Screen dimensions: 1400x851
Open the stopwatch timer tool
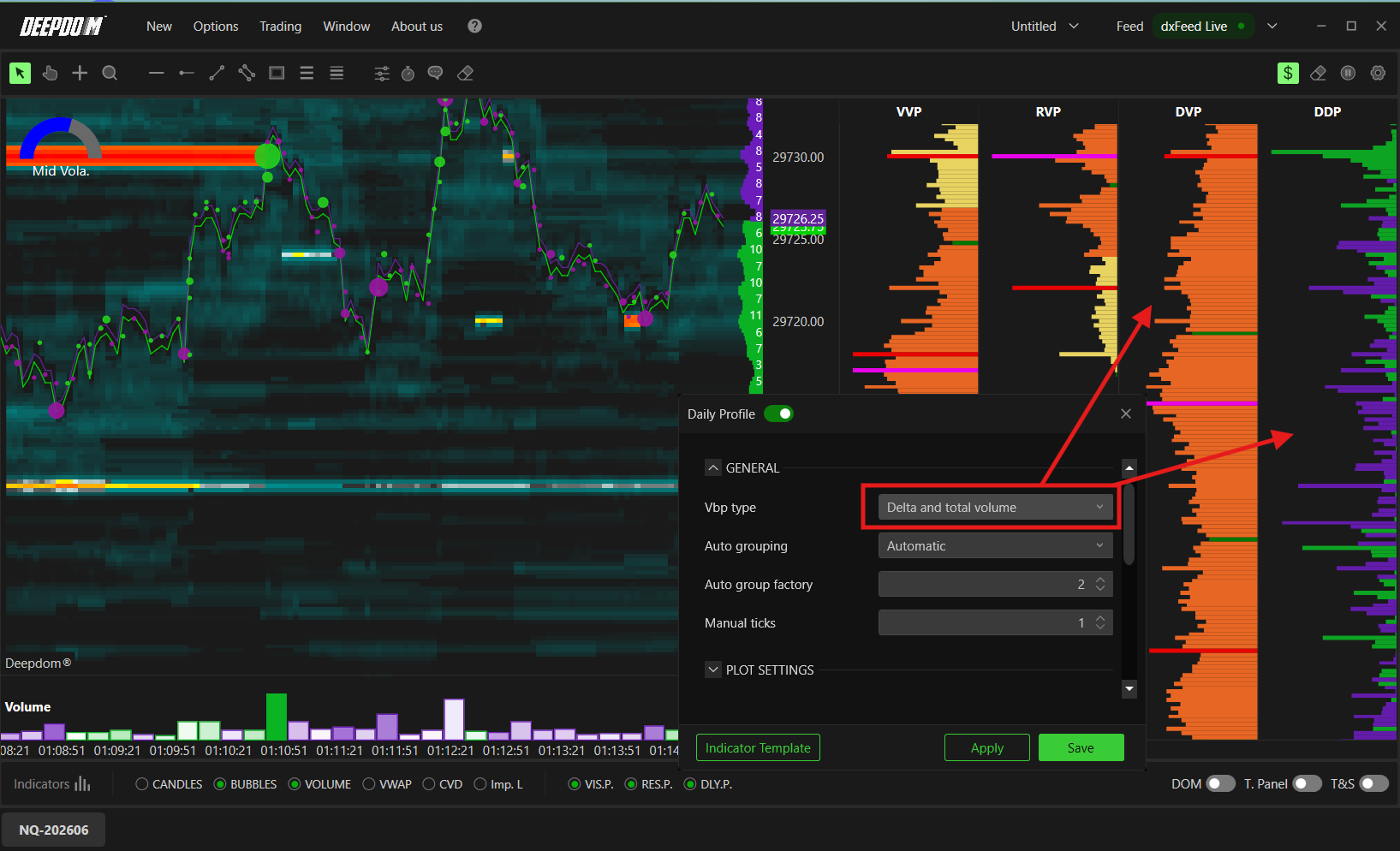tap(408, 74)
